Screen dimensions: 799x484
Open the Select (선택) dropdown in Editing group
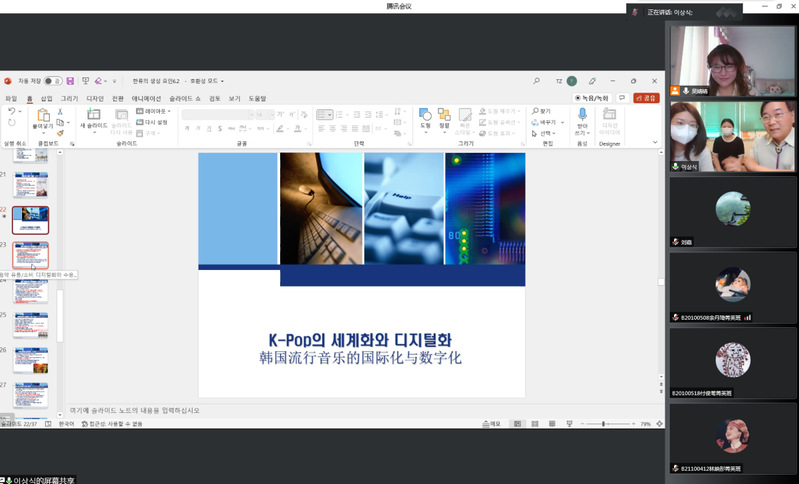(546, 133)
